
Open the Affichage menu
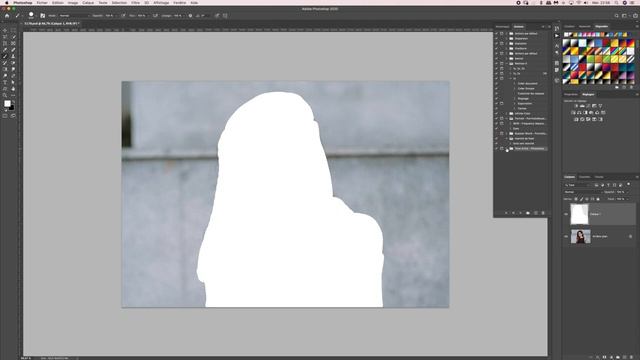pos(161,3)
